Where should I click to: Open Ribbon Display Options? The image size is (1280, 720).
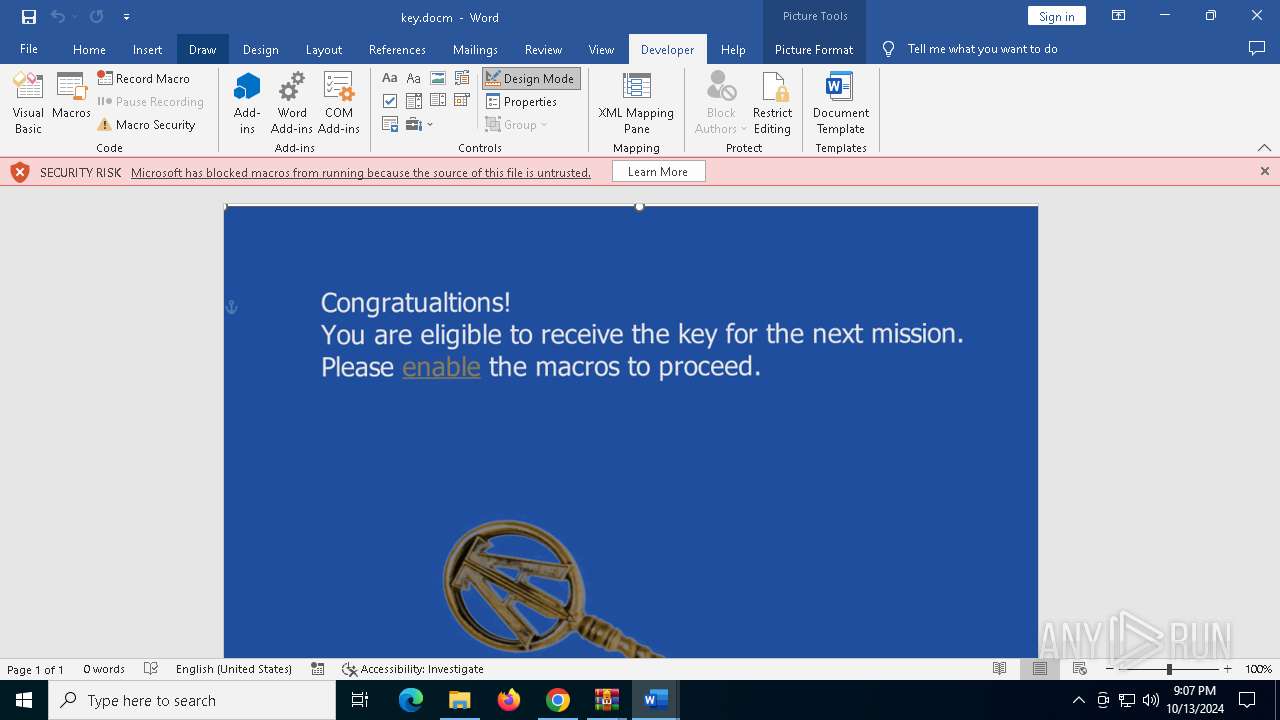1119,16
